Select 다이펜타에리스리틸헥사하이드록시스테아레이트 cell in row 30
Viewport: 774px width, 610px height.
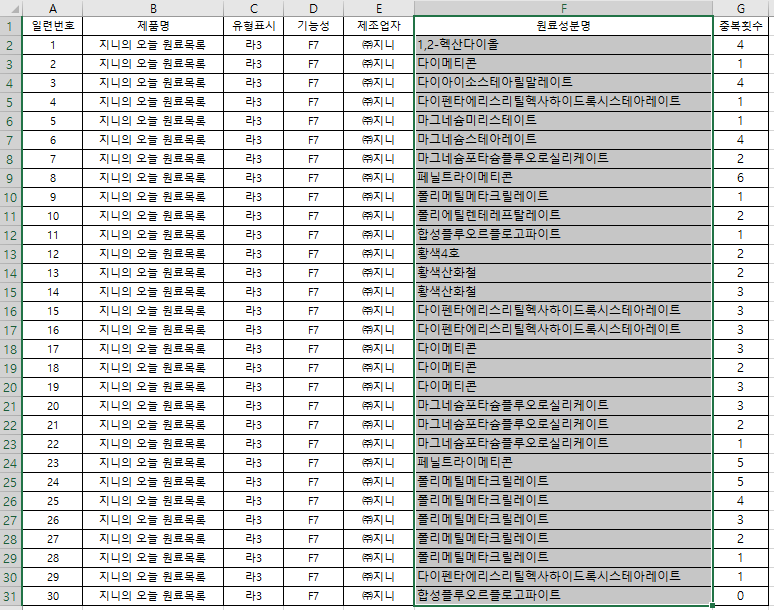pos(564,577)
